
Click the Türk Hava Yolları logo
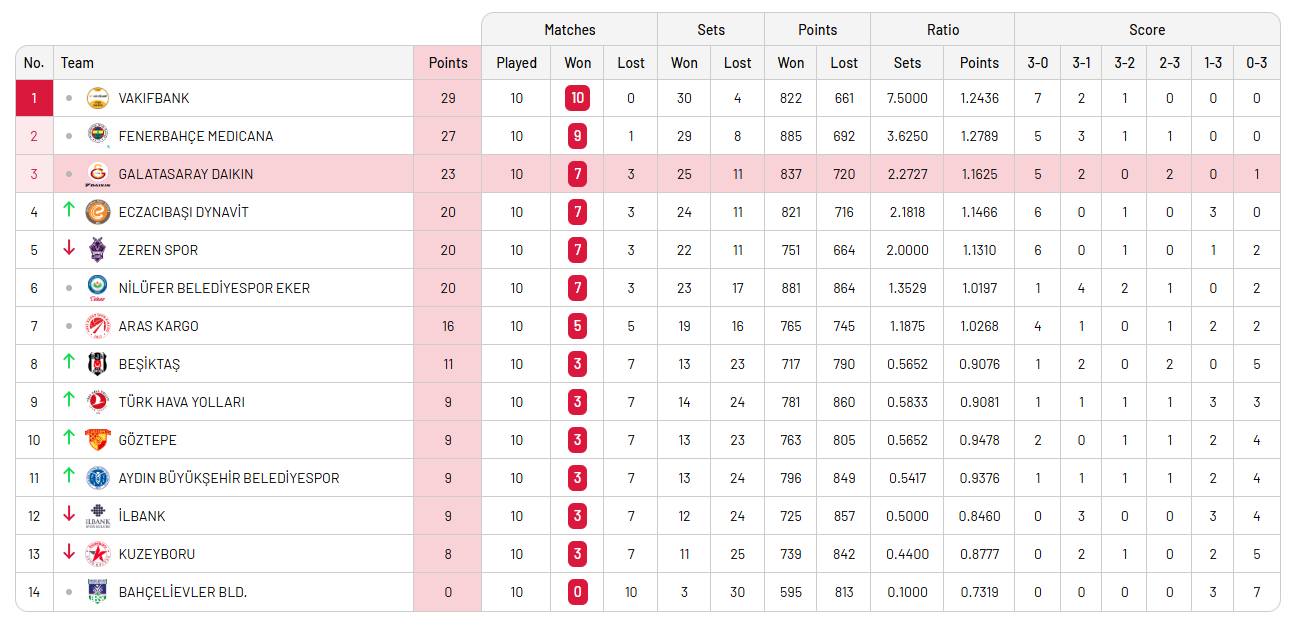tap(97, 402)
